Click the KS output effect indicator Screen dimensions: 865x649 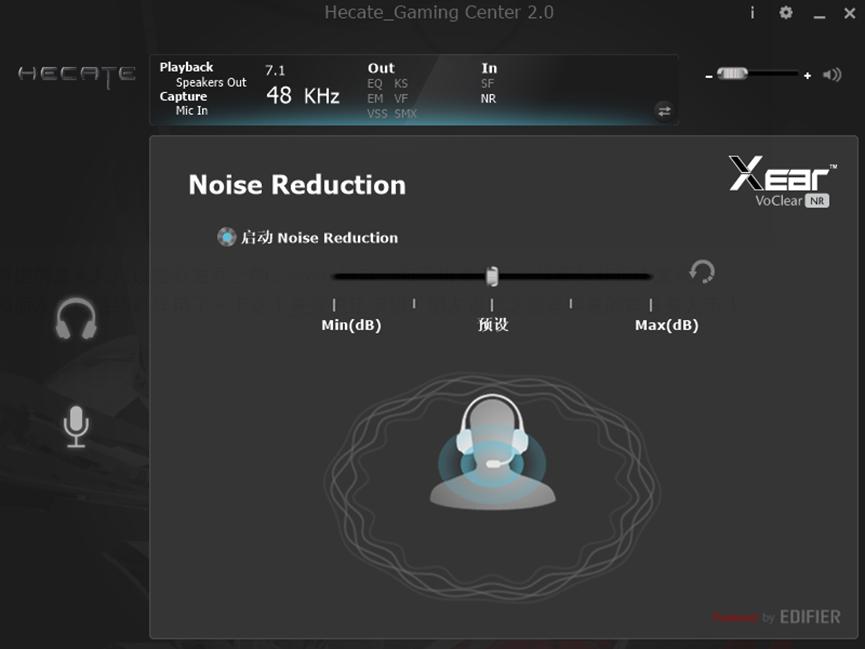[401, 84]
